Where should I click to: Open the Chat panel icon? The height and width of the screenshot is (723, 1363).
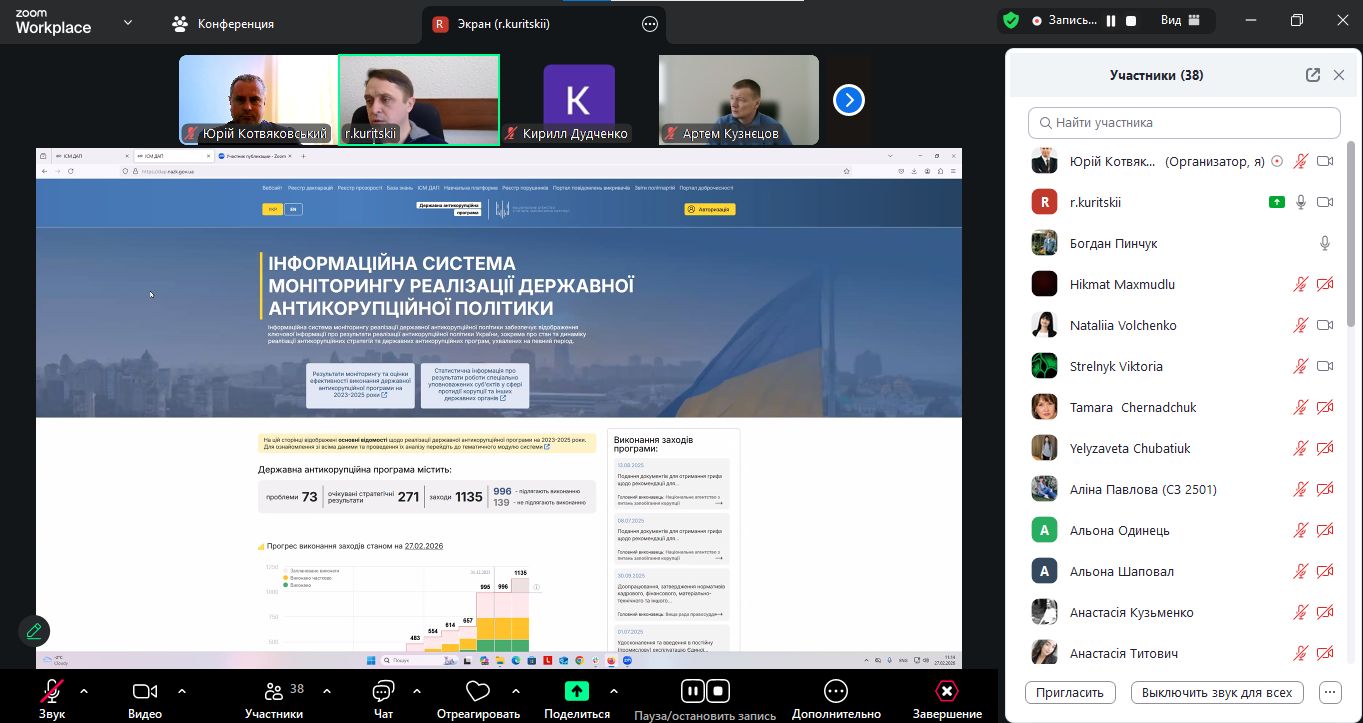click(x=383, y=692)
